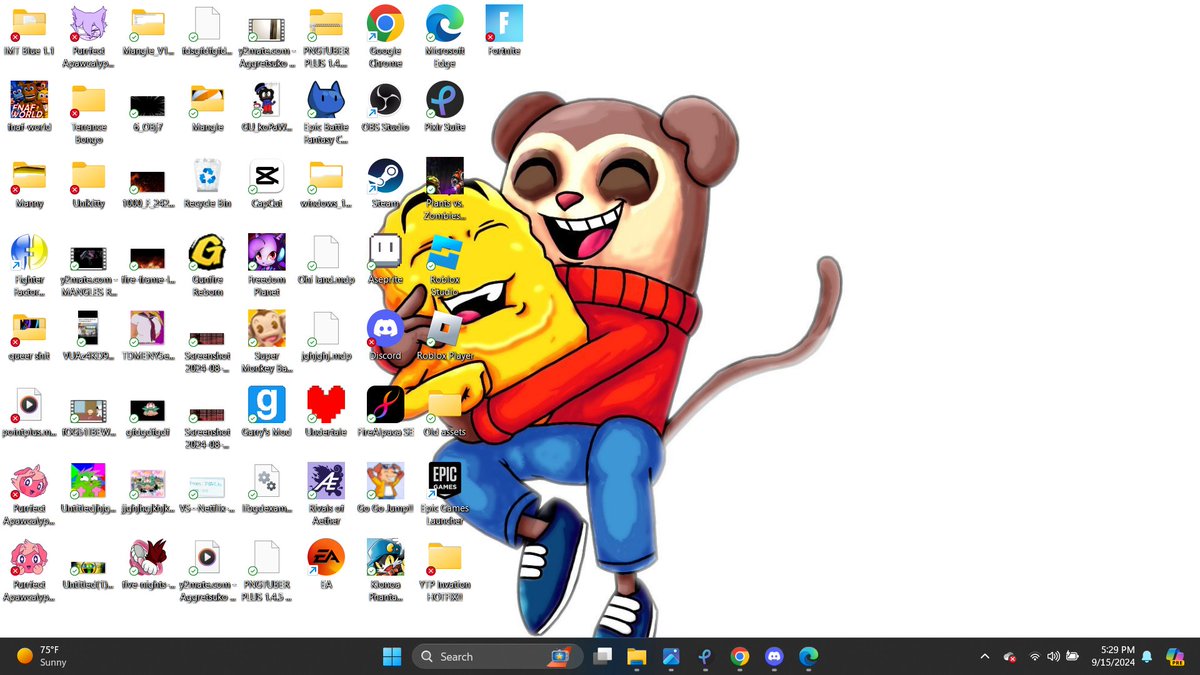
Task: Select the Epic Games Launcher shortcut
Action: [444, 492]
